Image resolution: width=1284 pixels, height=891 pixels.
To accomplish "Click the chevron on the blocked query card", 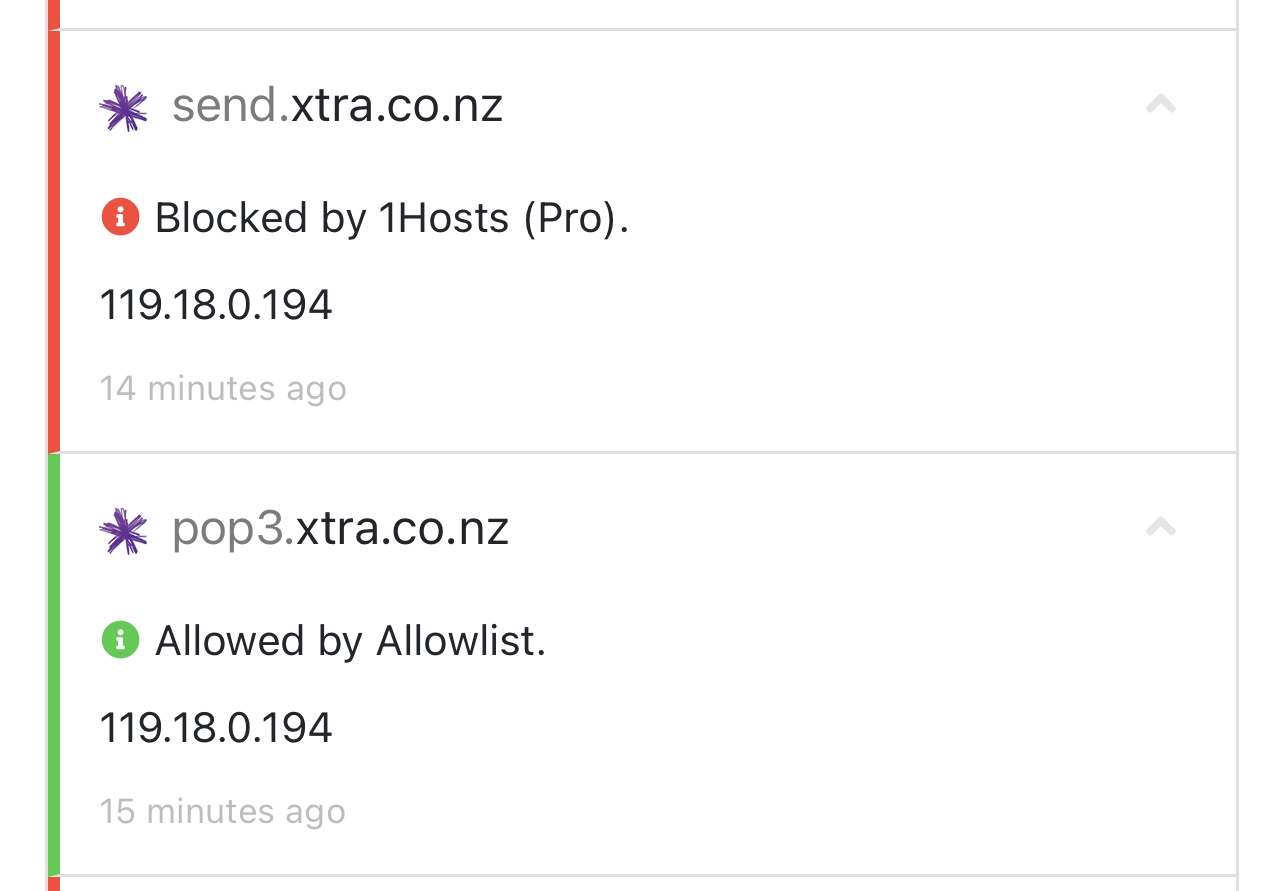I will [1161, 104].
